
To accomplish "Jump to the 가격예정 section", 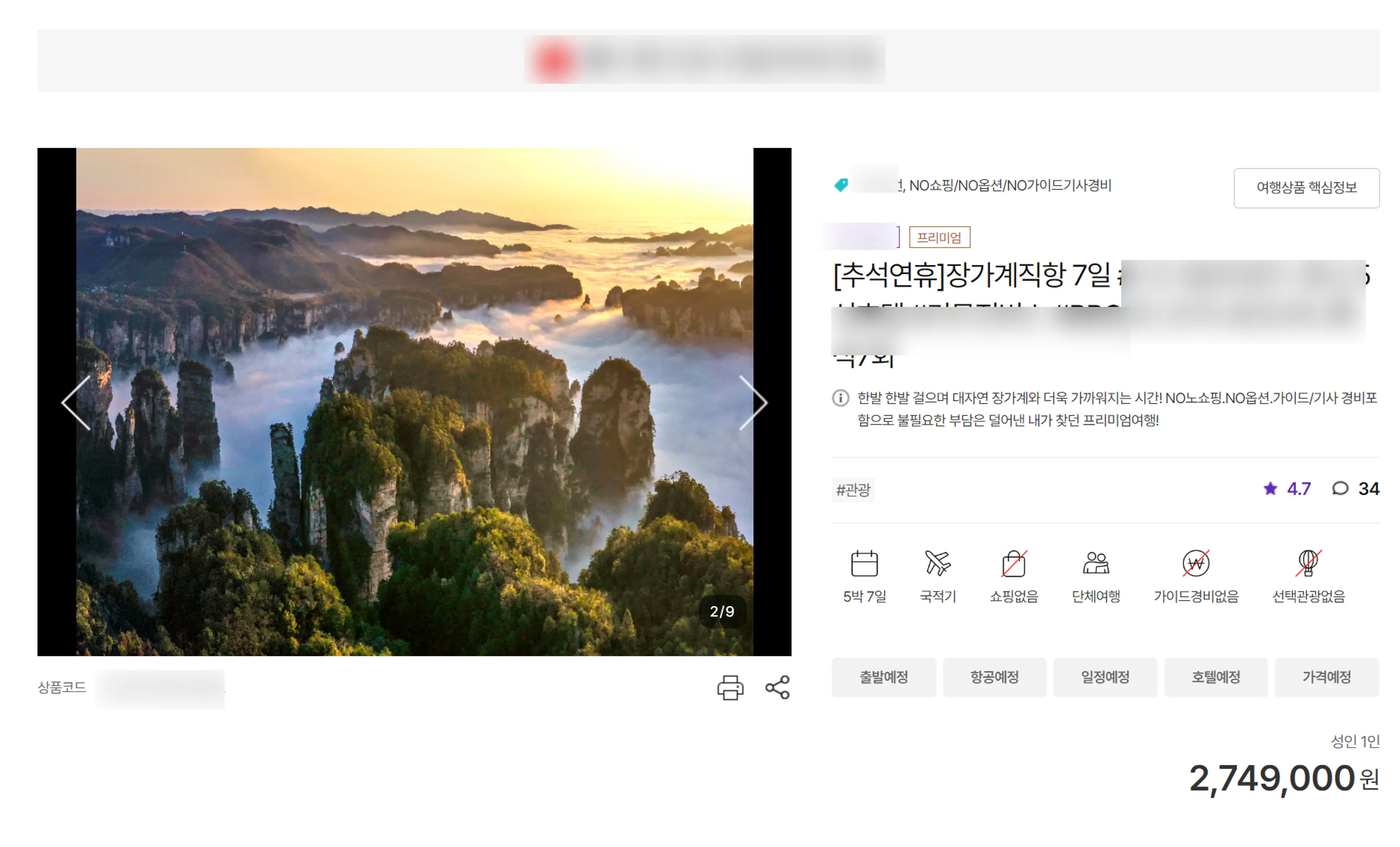I will click(1327, 677).
